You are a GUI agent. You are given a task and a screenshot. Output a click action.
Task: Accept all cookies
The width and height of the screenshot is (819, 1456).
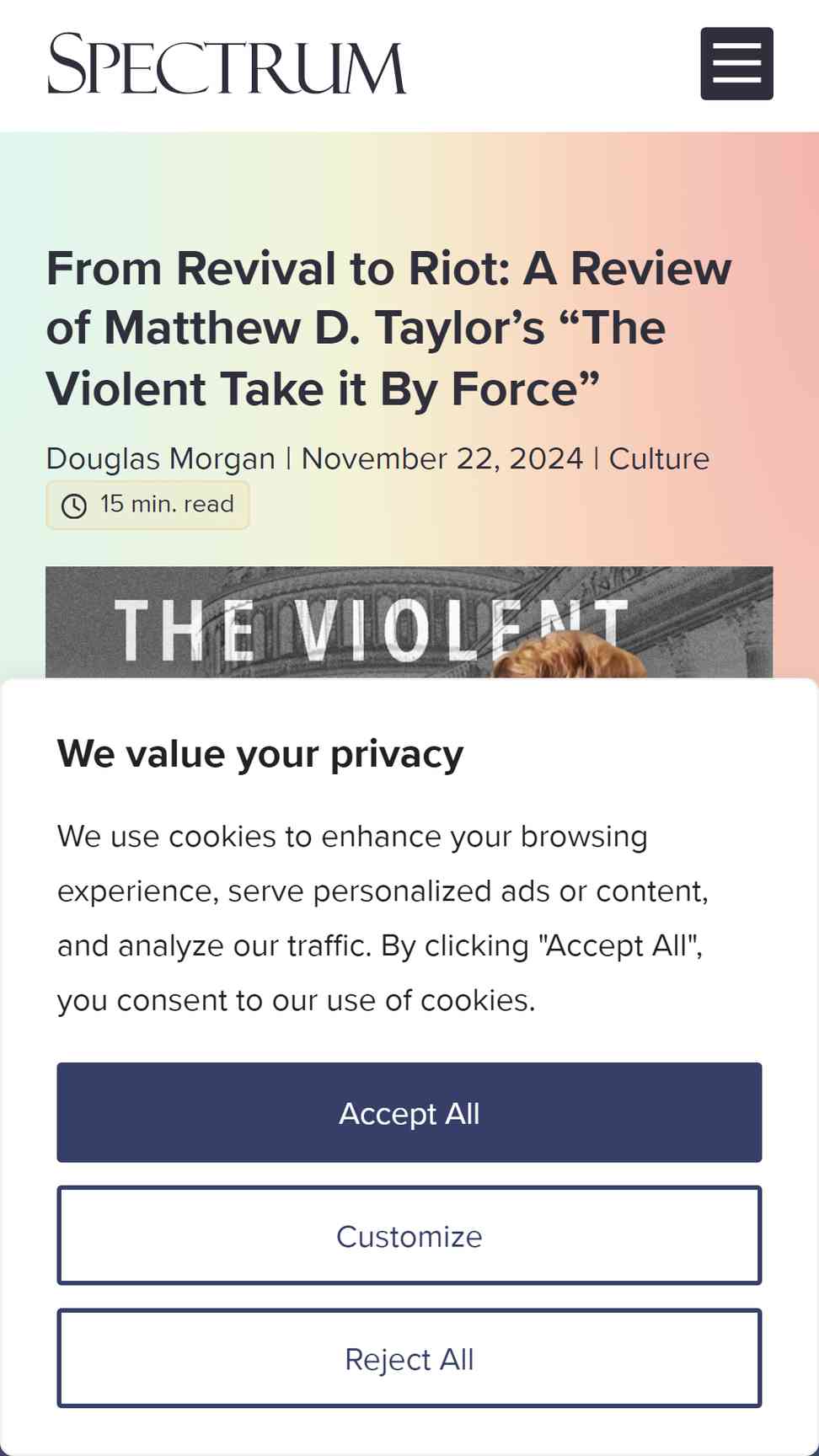409,1113
